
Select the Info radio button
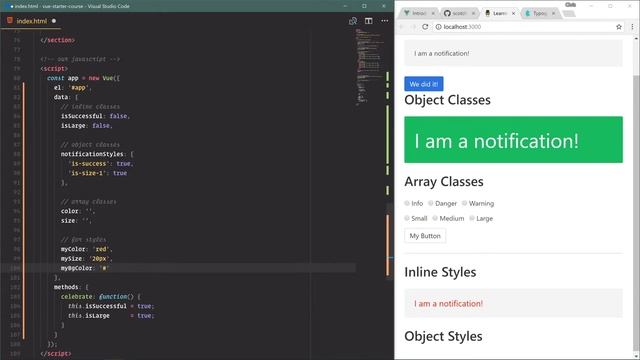(x=407, y=203)
